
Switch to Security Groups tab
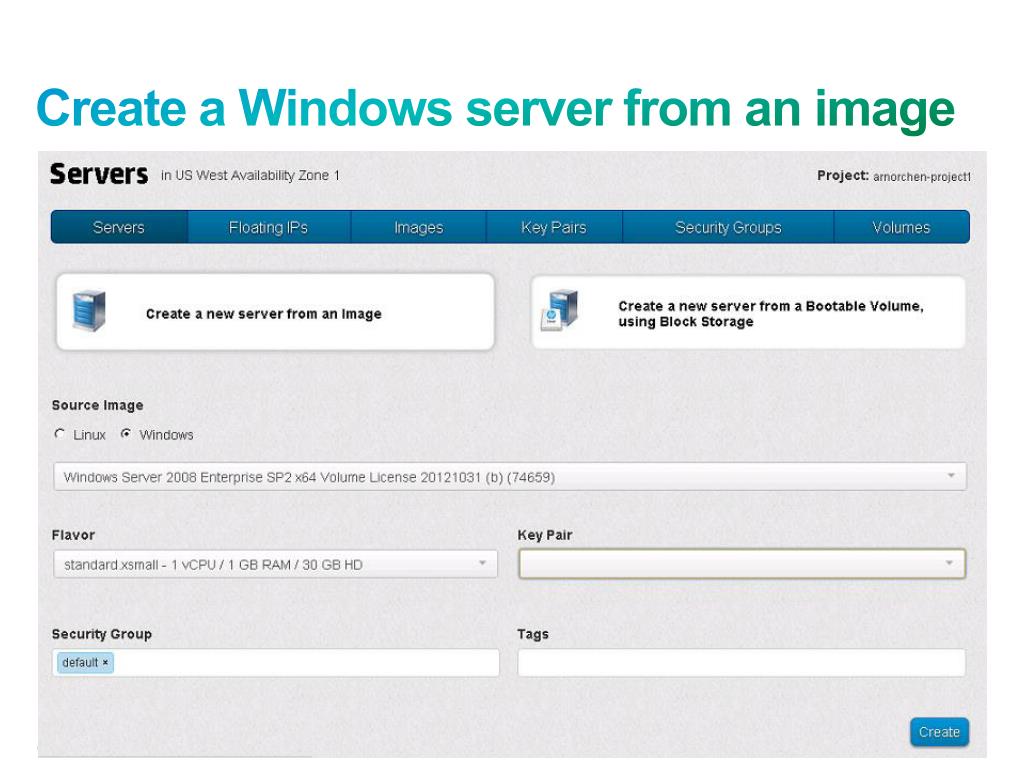click(728, 227)
